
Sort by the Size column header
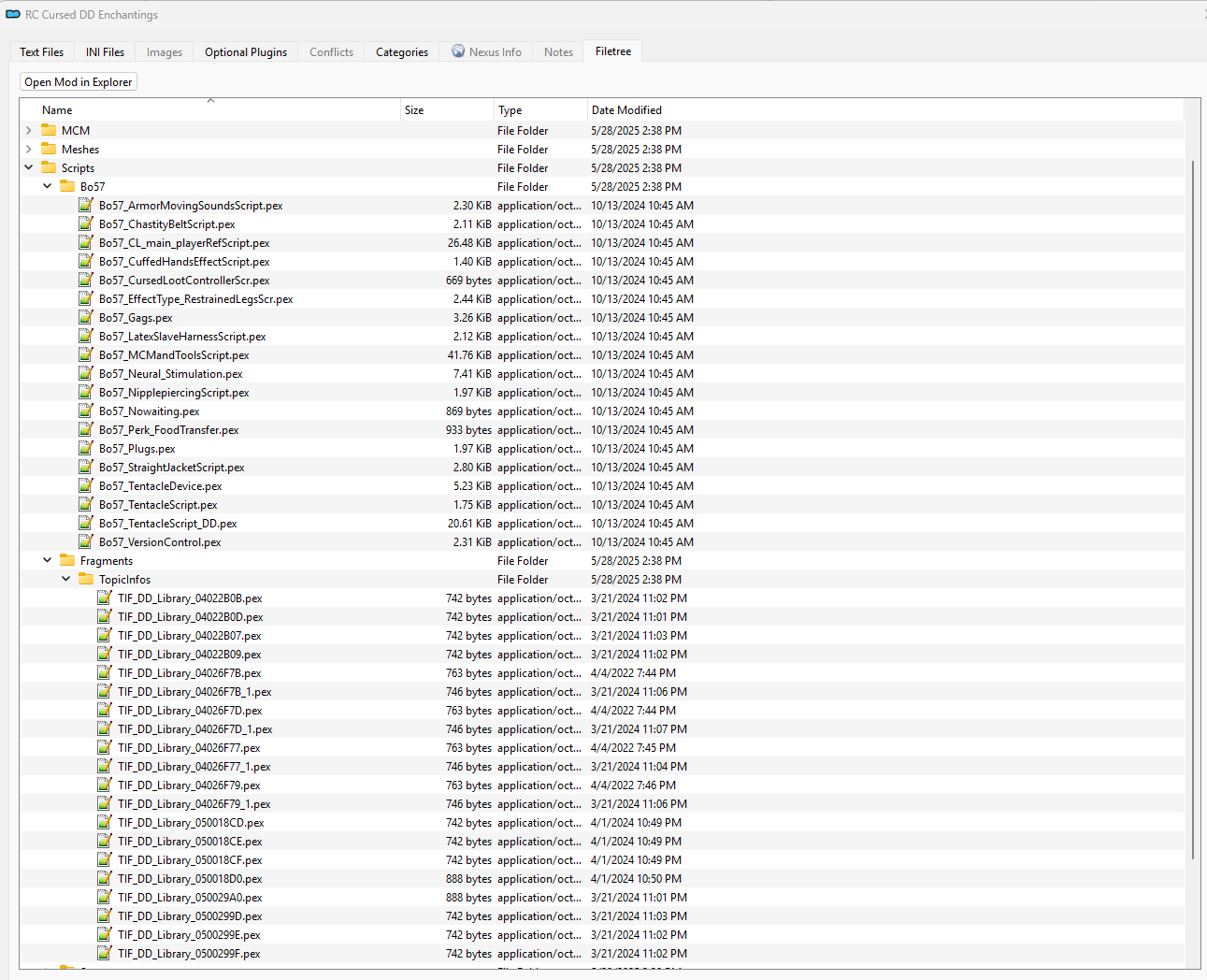447,110
